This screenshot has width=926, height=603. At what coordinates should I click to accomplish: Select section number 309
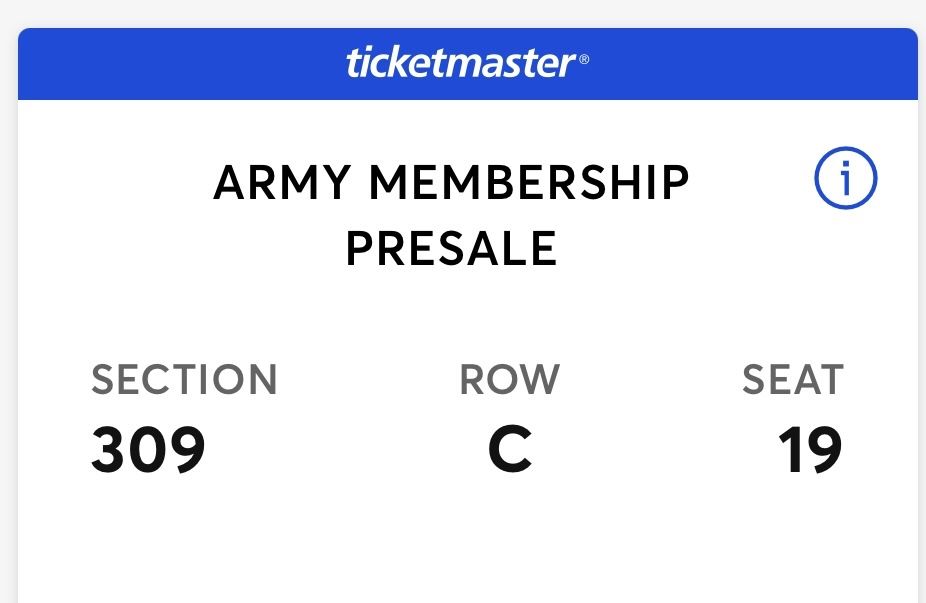click(148, 450)
